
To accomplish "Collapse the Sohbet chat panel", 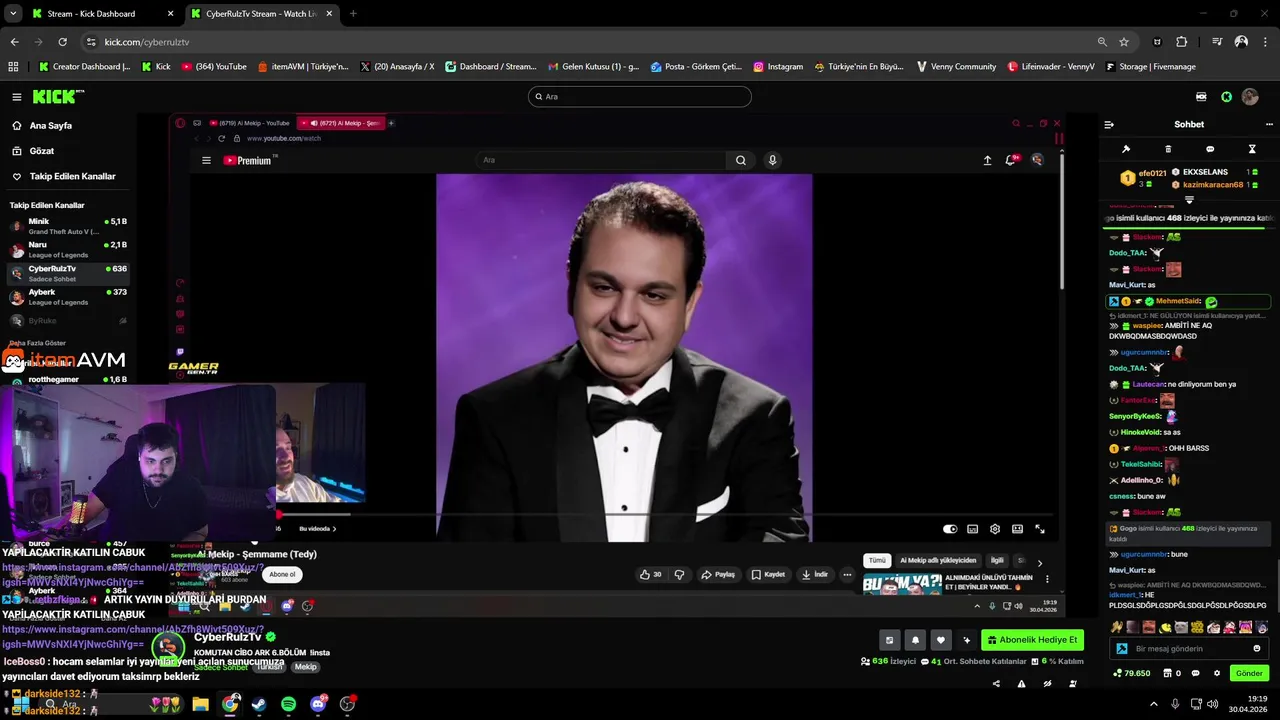I will pos(1109,125).
